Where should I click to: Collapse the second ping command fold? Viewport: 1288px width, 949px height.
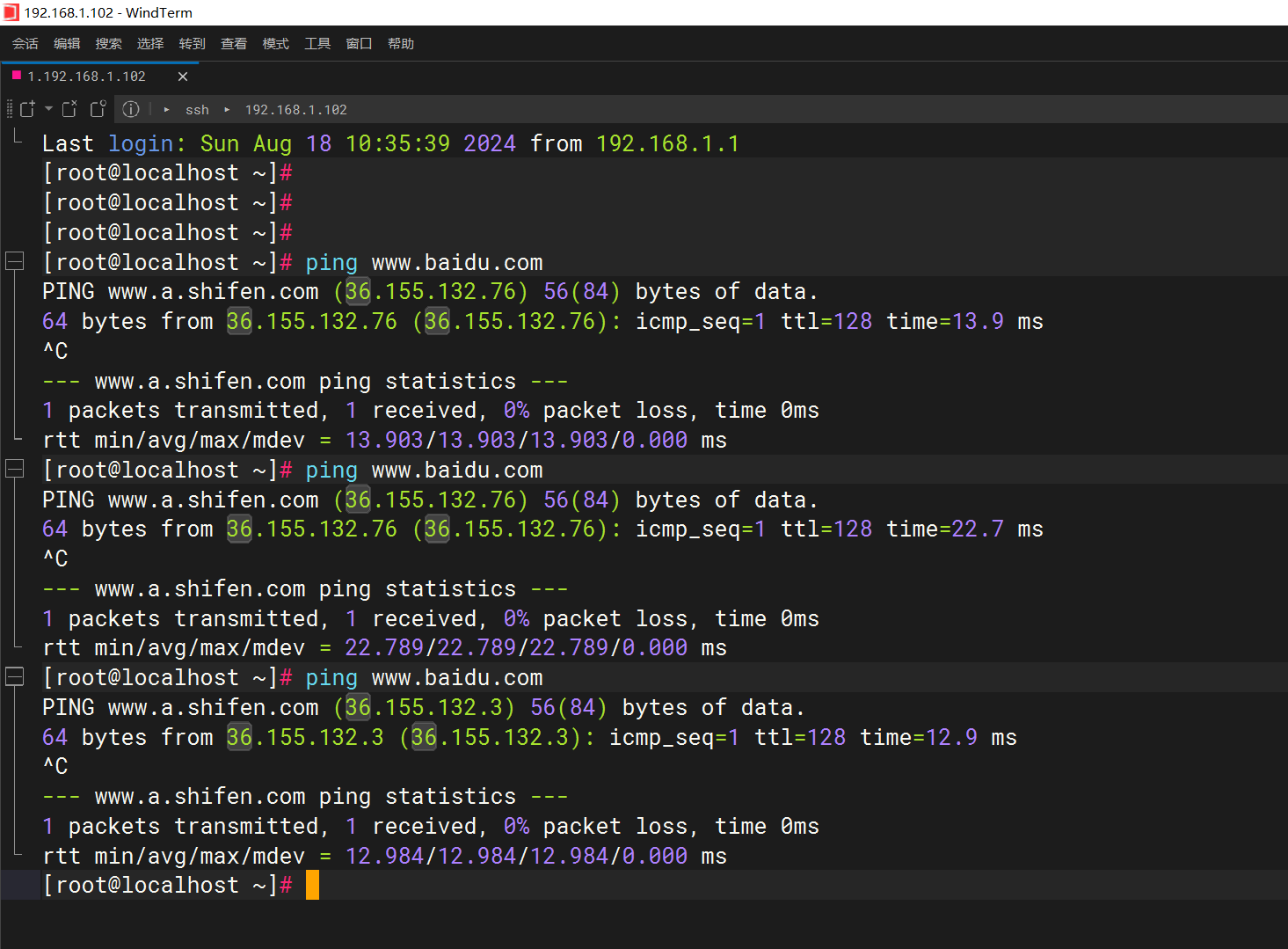pyautogui.click(x=15, y=469)
